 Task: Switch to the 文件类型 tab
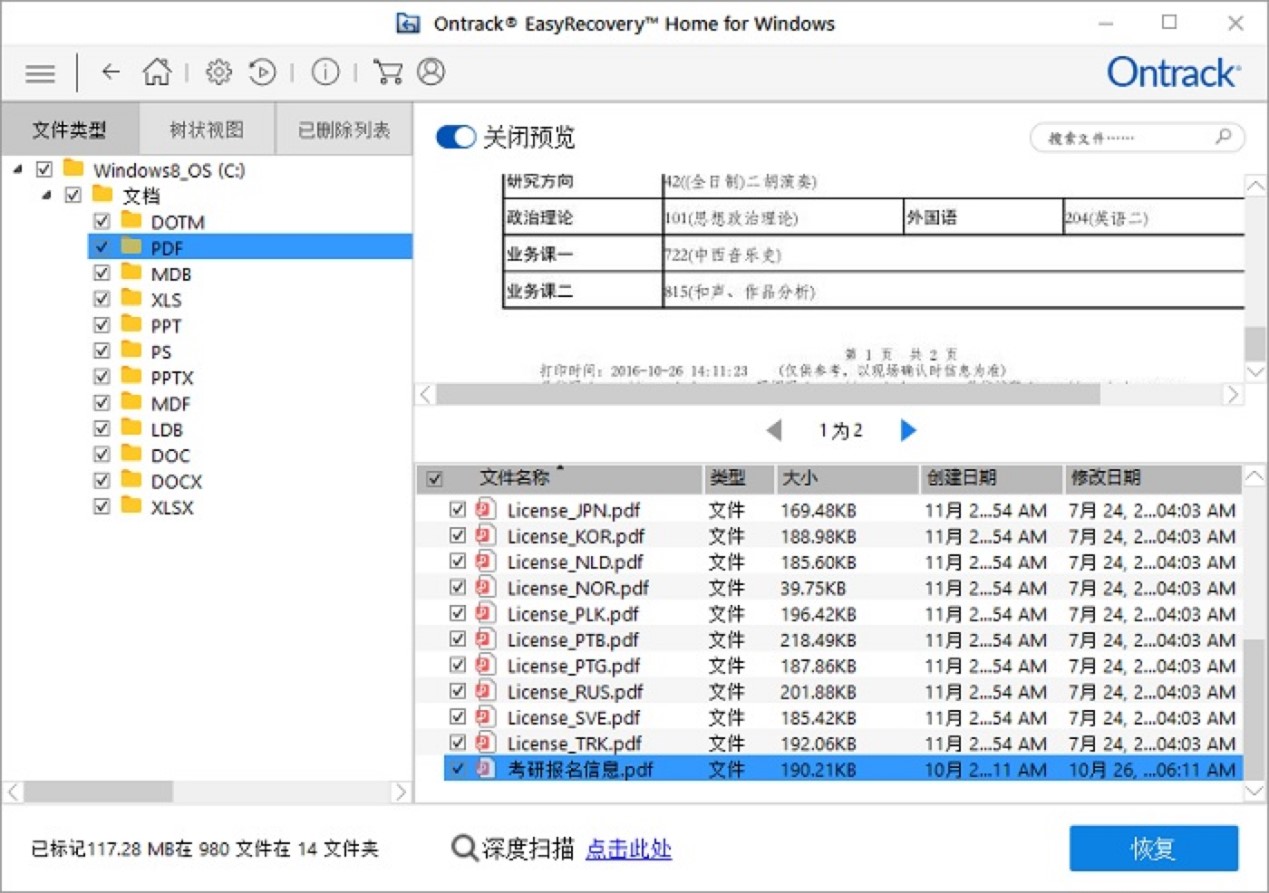(70, 130)
